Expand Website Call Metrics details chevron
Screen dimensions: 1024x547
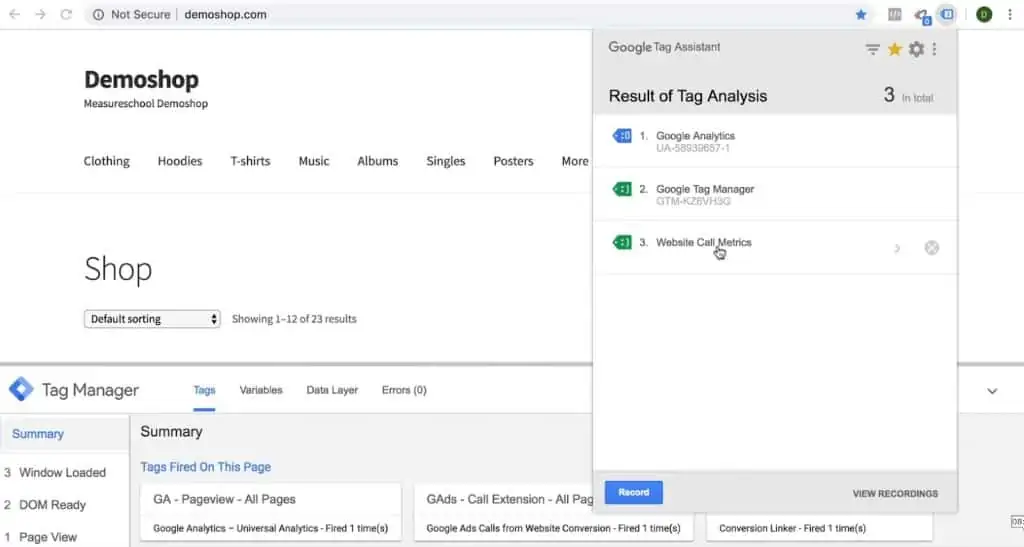[897, 248]
